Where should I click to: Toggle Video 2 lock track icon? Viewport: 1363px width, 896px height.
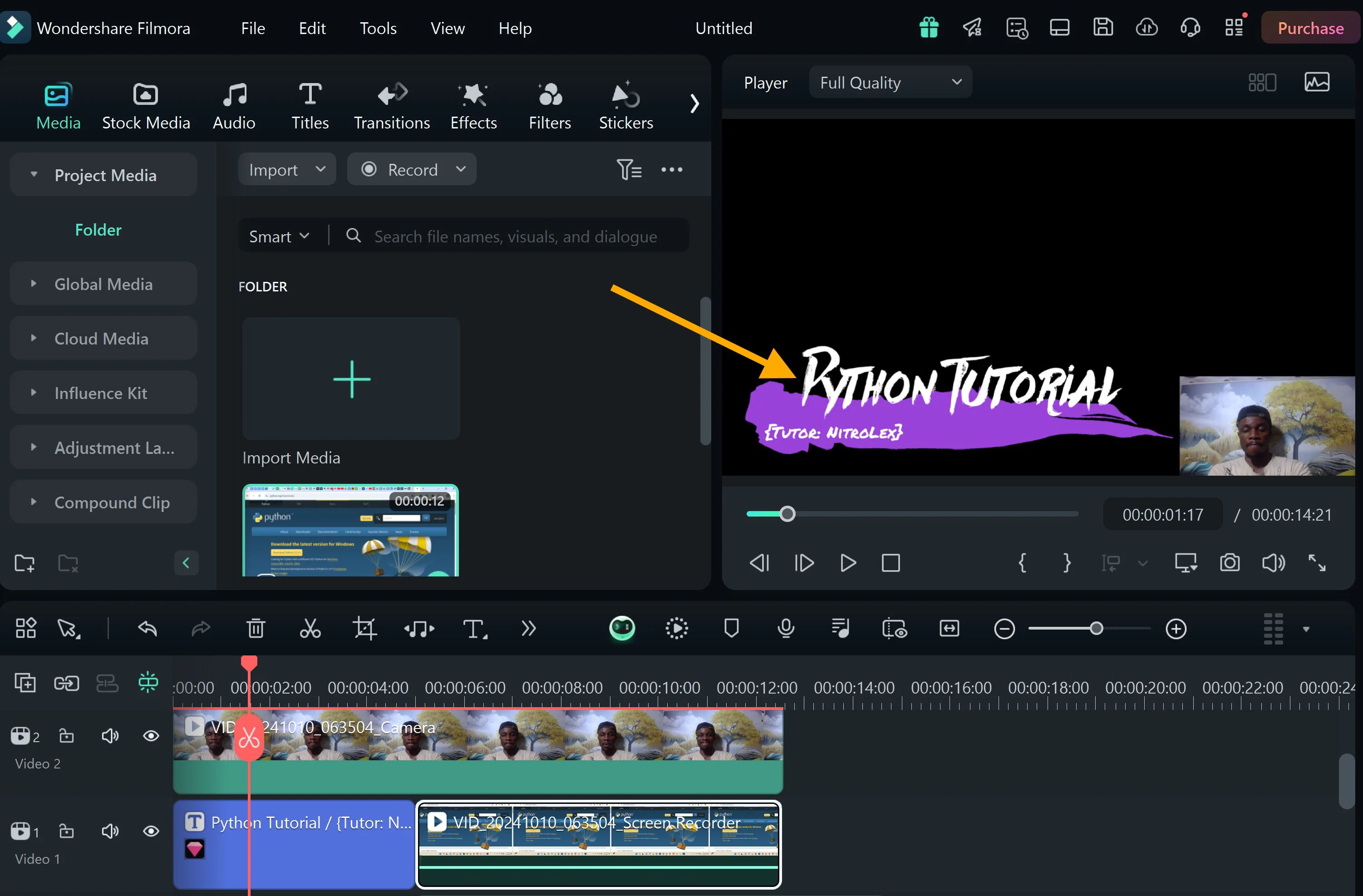pyautogui.click(x=66, y=737)
